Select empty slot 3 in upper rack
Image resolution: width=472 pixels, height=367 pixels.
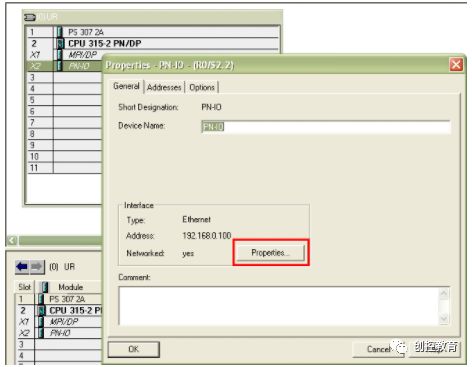point(65,77)
